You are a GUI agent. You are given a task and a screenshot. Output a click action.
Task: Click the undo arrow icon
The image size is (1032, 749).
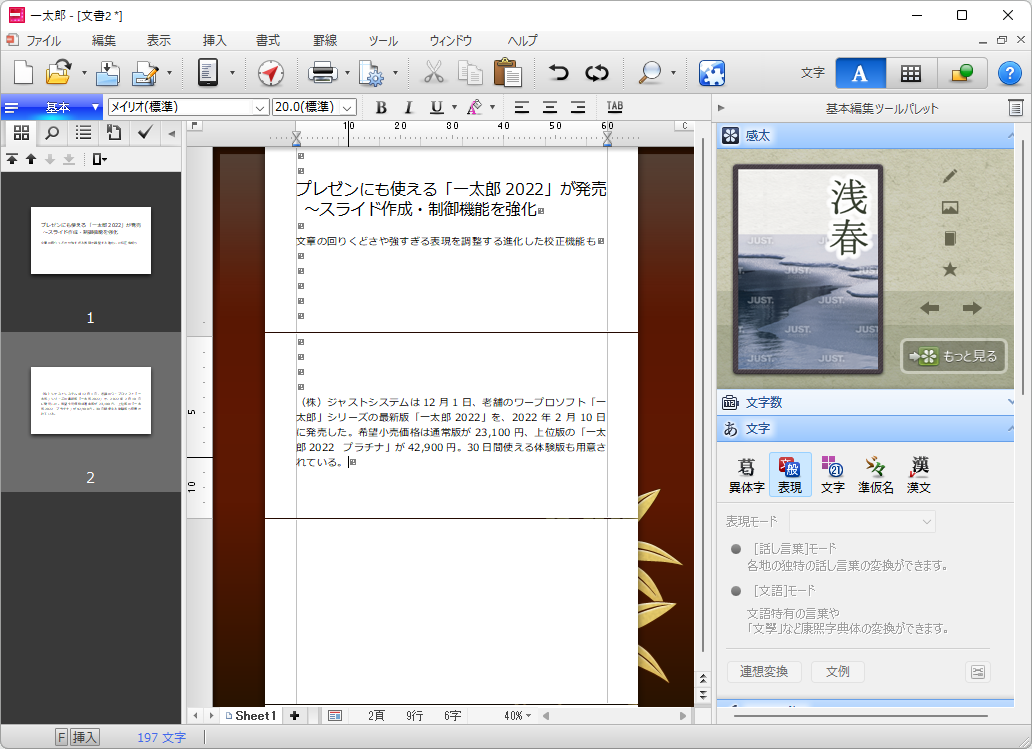[x=559, y=73]
